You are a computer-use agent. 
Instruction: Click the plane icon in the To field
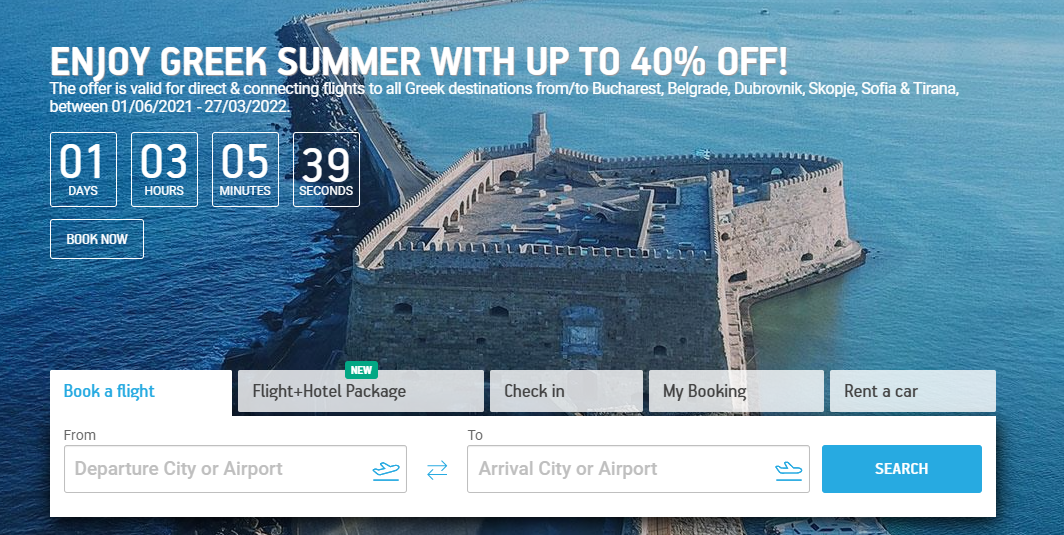pyautogui.click(x=788, y=470)
